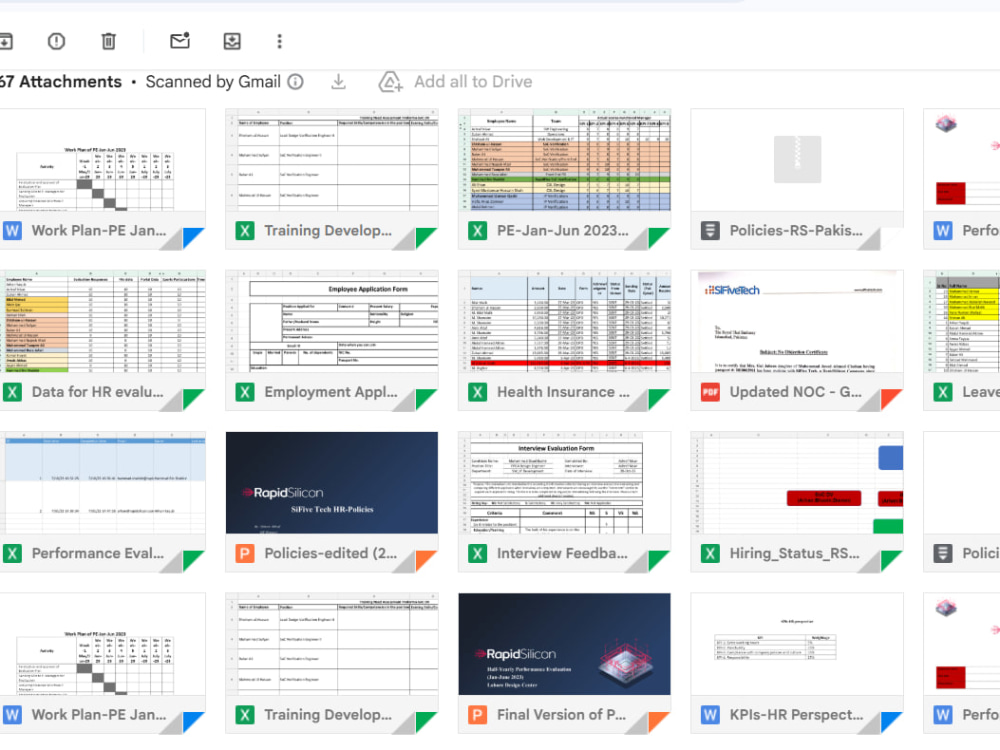The width and height of the screenshot is (1000, 750).
Task: Click the Excel icon beside PE-Jan-Jun 2023
Action: (x=477, y=230)
